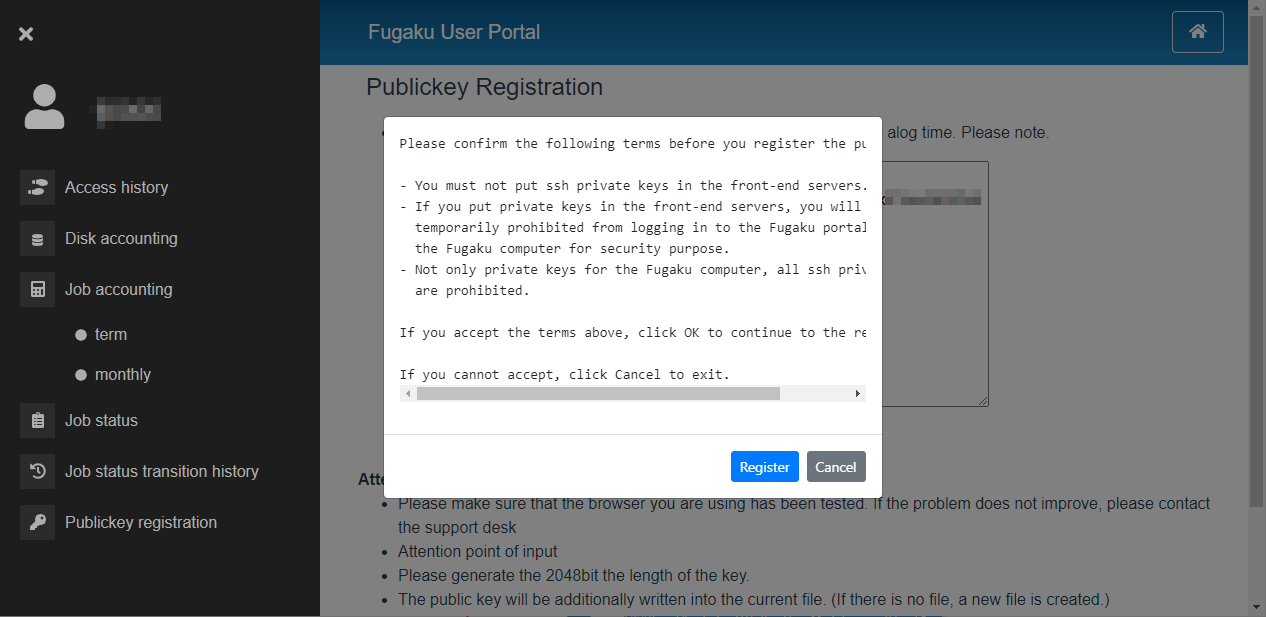Image resolution: width=1266 pixels, height=617 pixels.
Task: Close the sidebar with the X icon
Action: (x=26, y=34)
